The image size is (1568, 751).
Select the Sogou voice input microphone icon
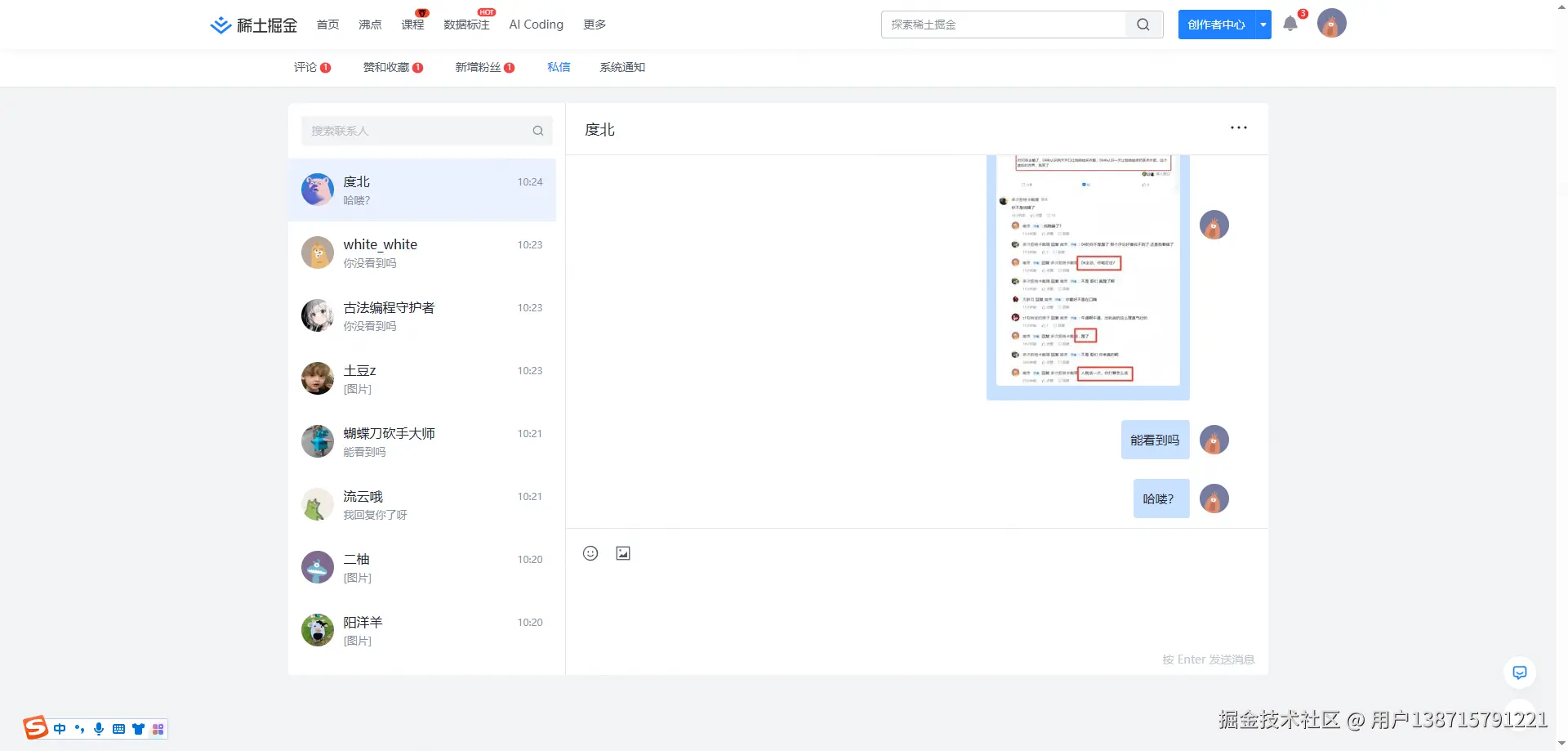(99, 728)
